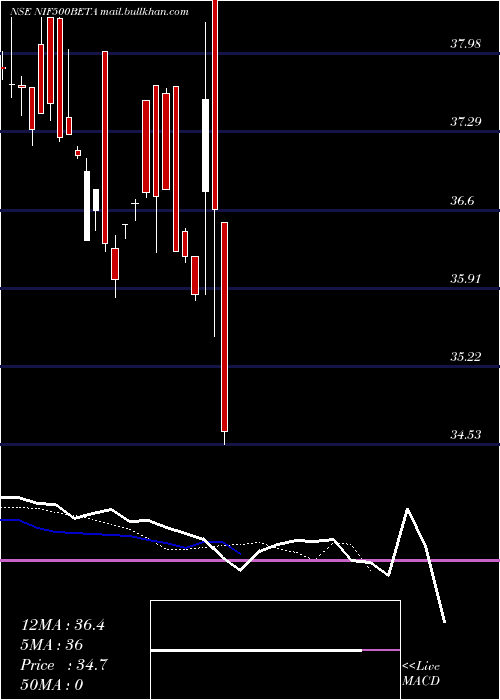Click the blue moving average line
The width and height of the screenshot is (500, 700).
tap(121, 535)
